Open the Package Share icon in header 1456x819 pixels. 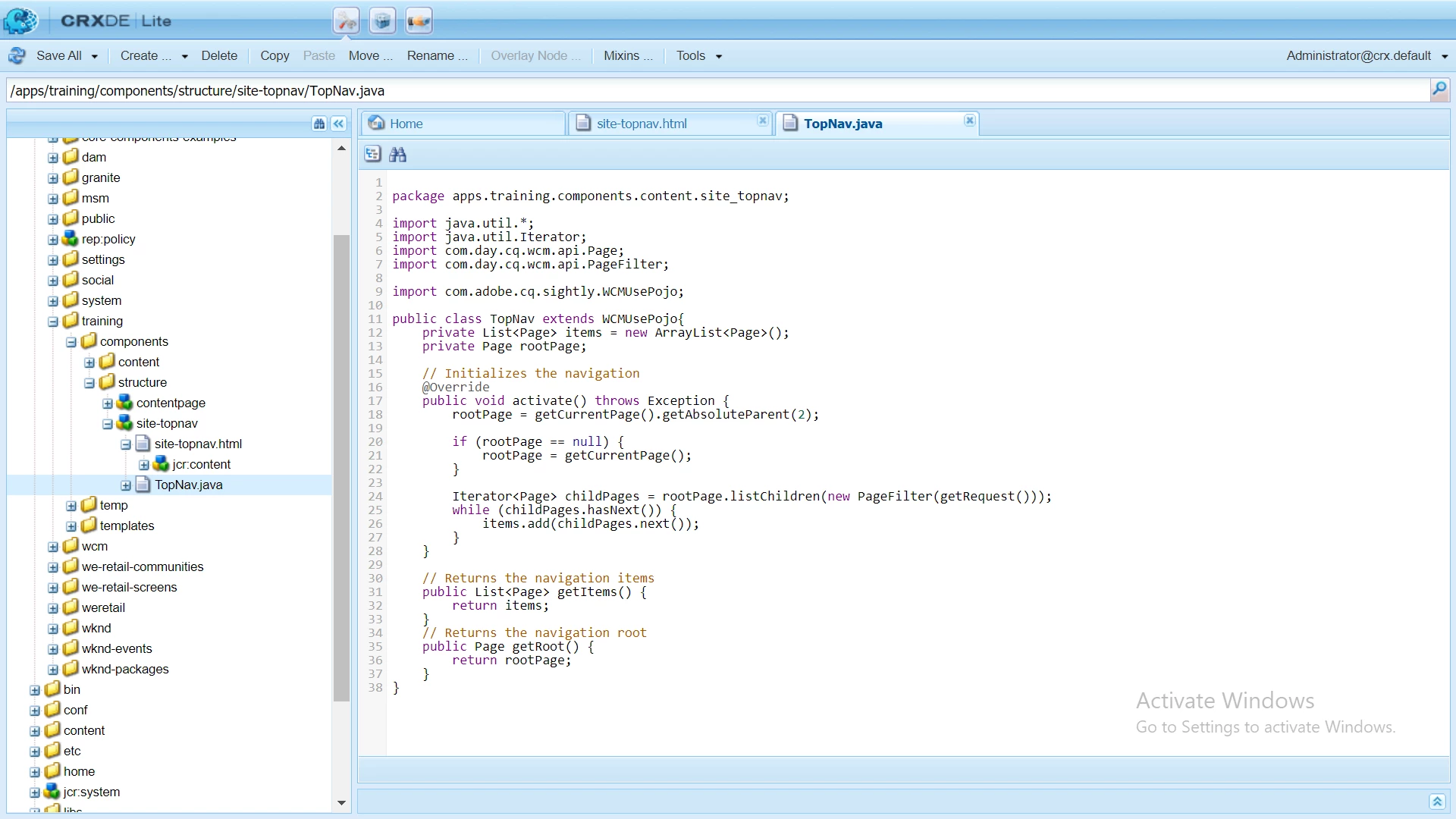[x=419, y=20]
